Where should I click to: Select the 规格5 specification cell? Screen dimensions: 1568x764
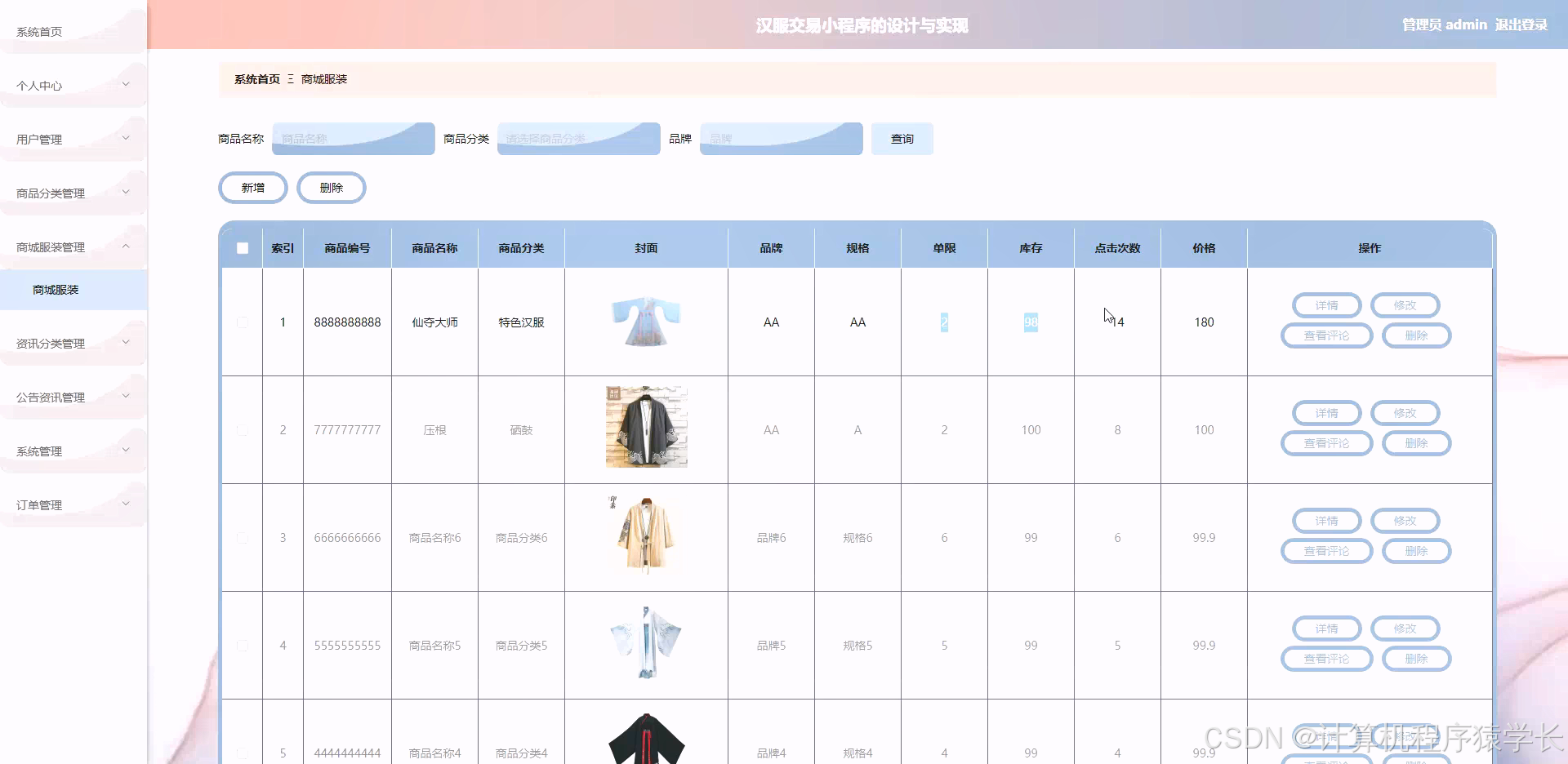(857, 646)
